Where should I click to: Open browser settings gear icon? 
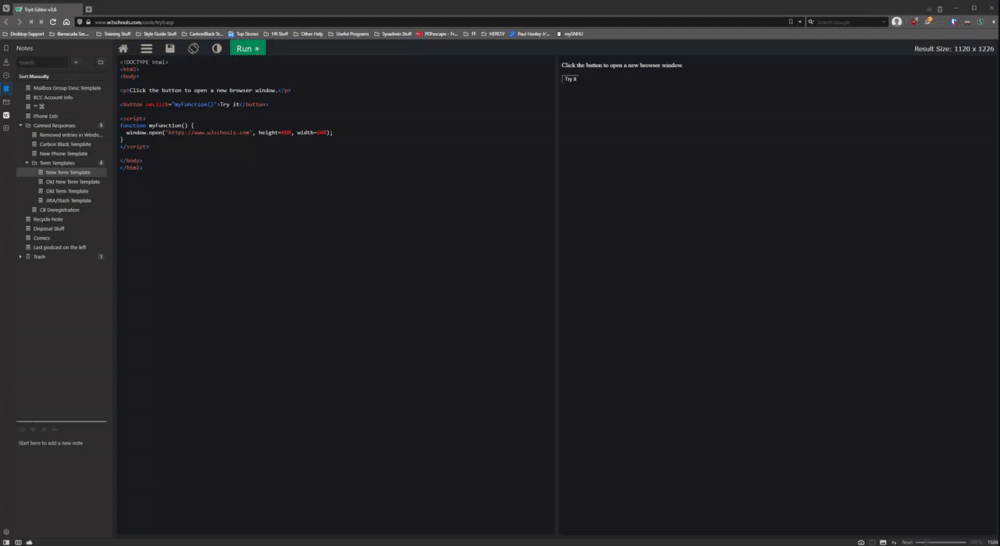tap(6, 531)
